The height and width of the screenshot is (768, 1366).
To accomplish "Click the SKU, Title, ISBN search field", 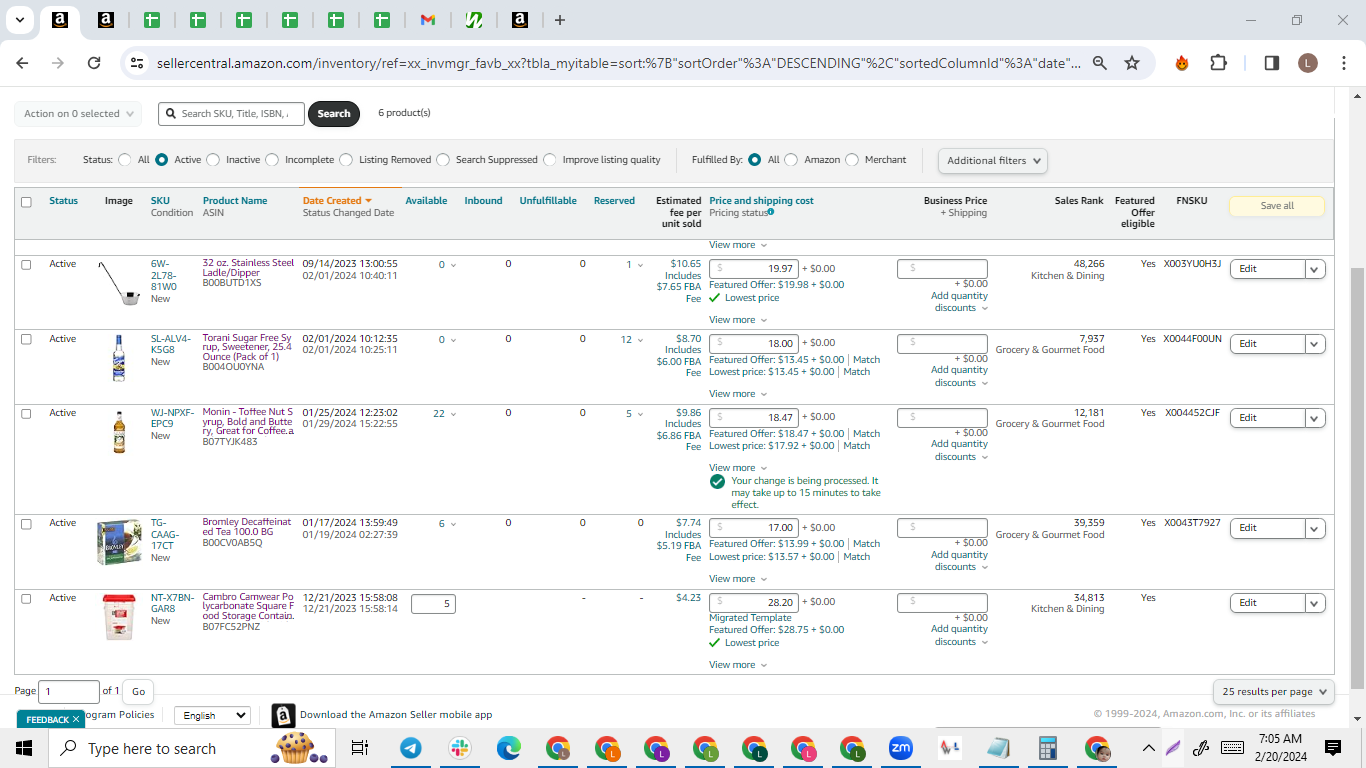I will coord(231,114).
